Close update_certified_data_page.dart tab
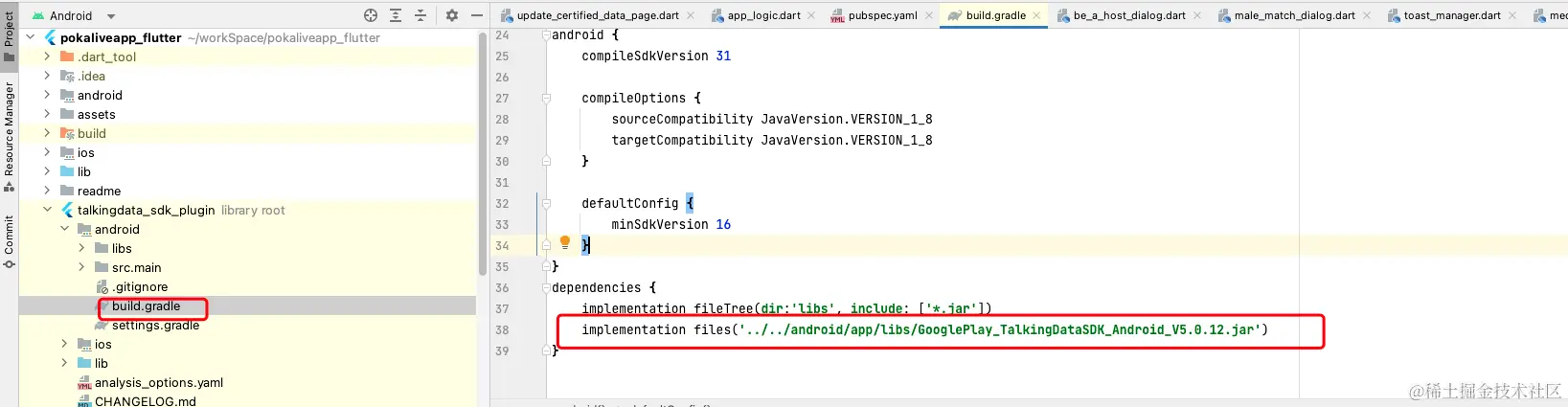This screenshot has width=1568, height=407. pos(693,15)
